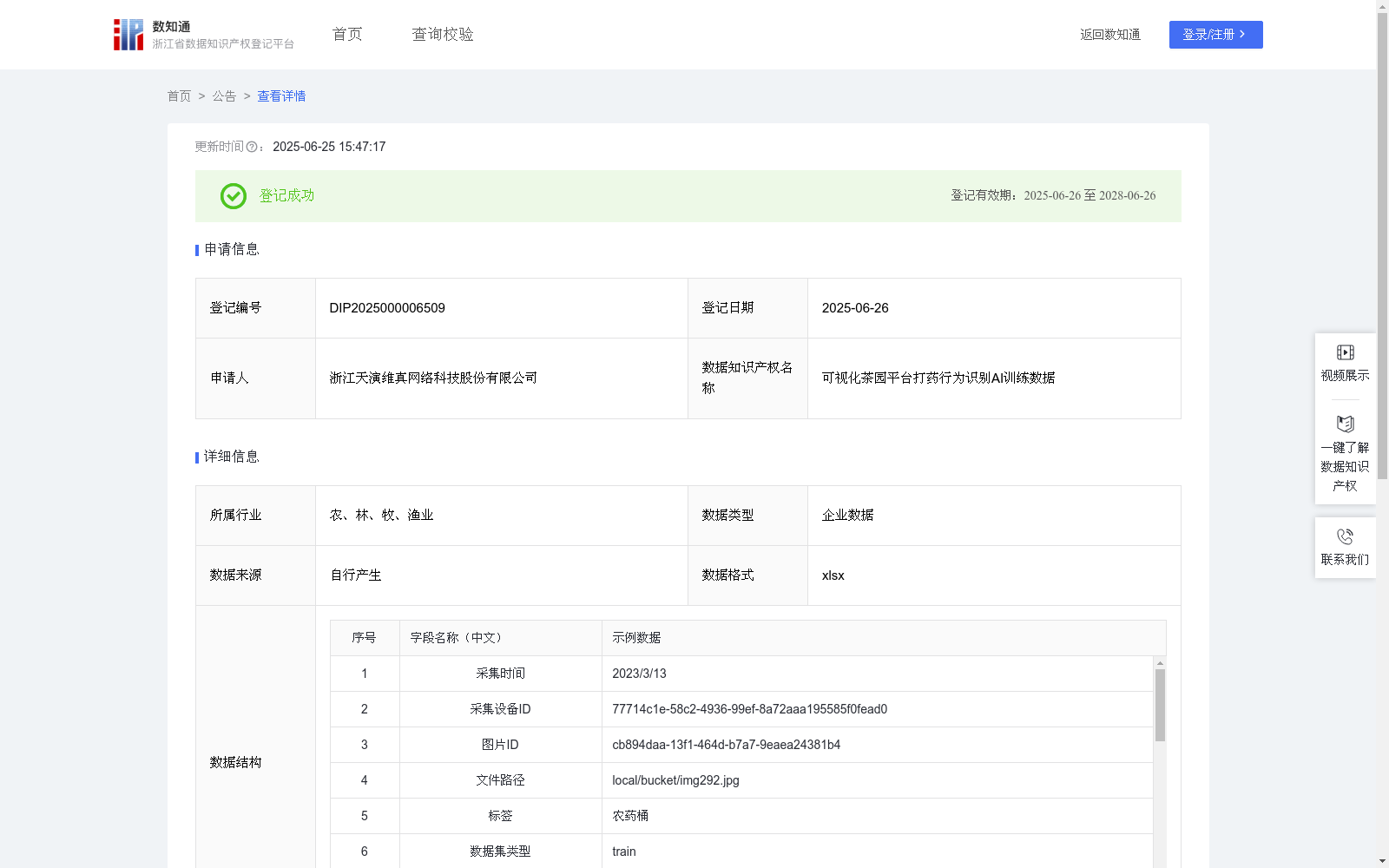This screenshot has width=1389, height=868.
Task: Select sample value 2023/3/13
Action: [639, 674]
